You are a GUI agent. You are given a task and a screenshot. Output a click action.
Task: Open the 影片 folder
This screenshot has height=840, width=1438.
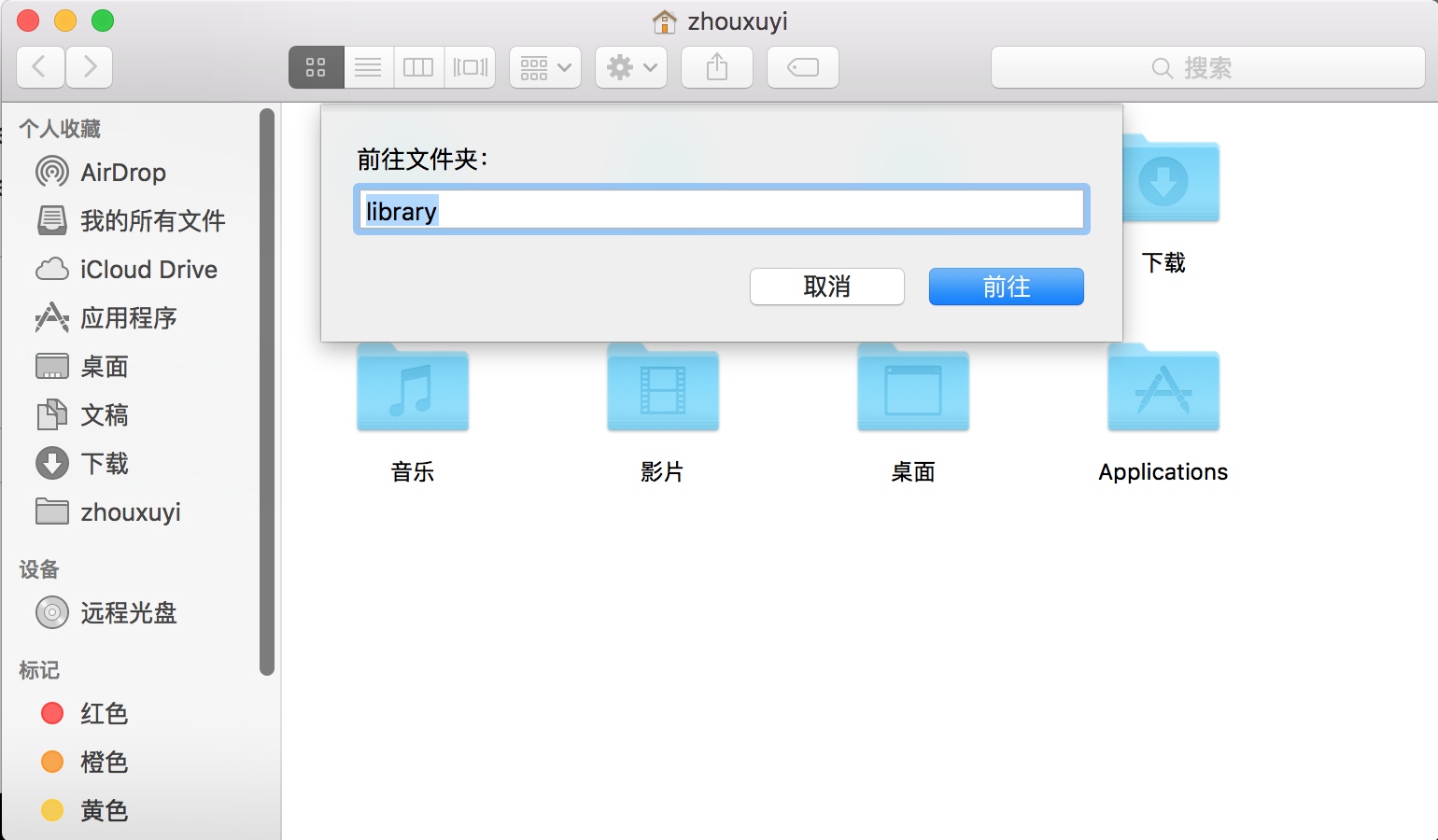(x=662, y=388)
